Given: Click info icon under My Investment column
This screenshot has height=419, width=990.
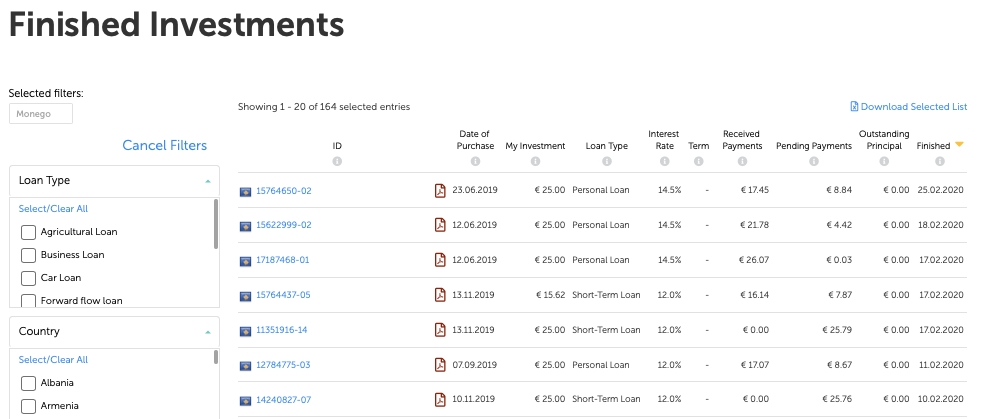Looking at the screenshot, I should 535,161.
